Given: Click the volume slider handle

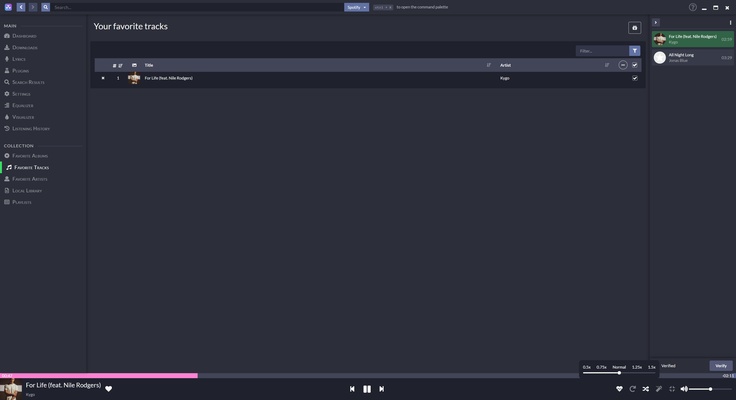Looking at the screenshot, I should pyautogui.click(x=711, y=389).
